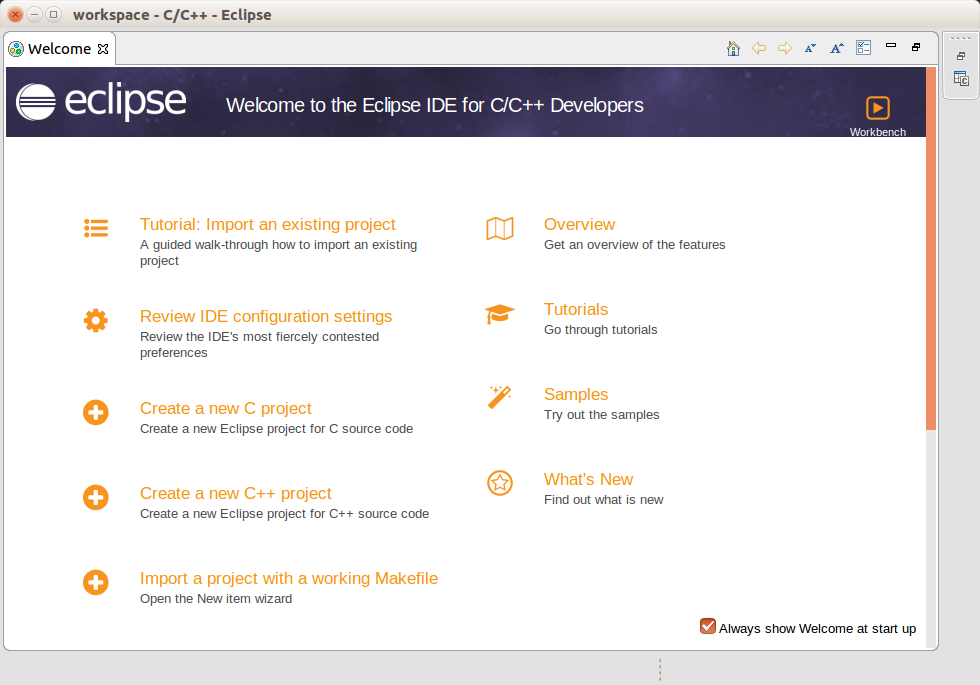Click the plus icon for new C++ project
This screenshot has width=980, height=685.
[96, 498]
